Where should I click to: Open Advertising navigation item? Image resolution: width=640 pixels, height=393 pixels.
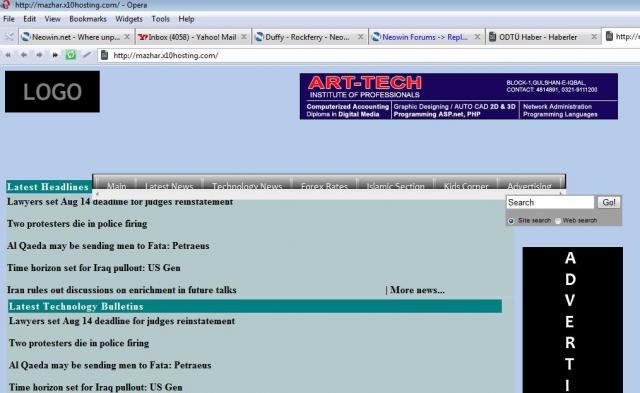point(529,186)
